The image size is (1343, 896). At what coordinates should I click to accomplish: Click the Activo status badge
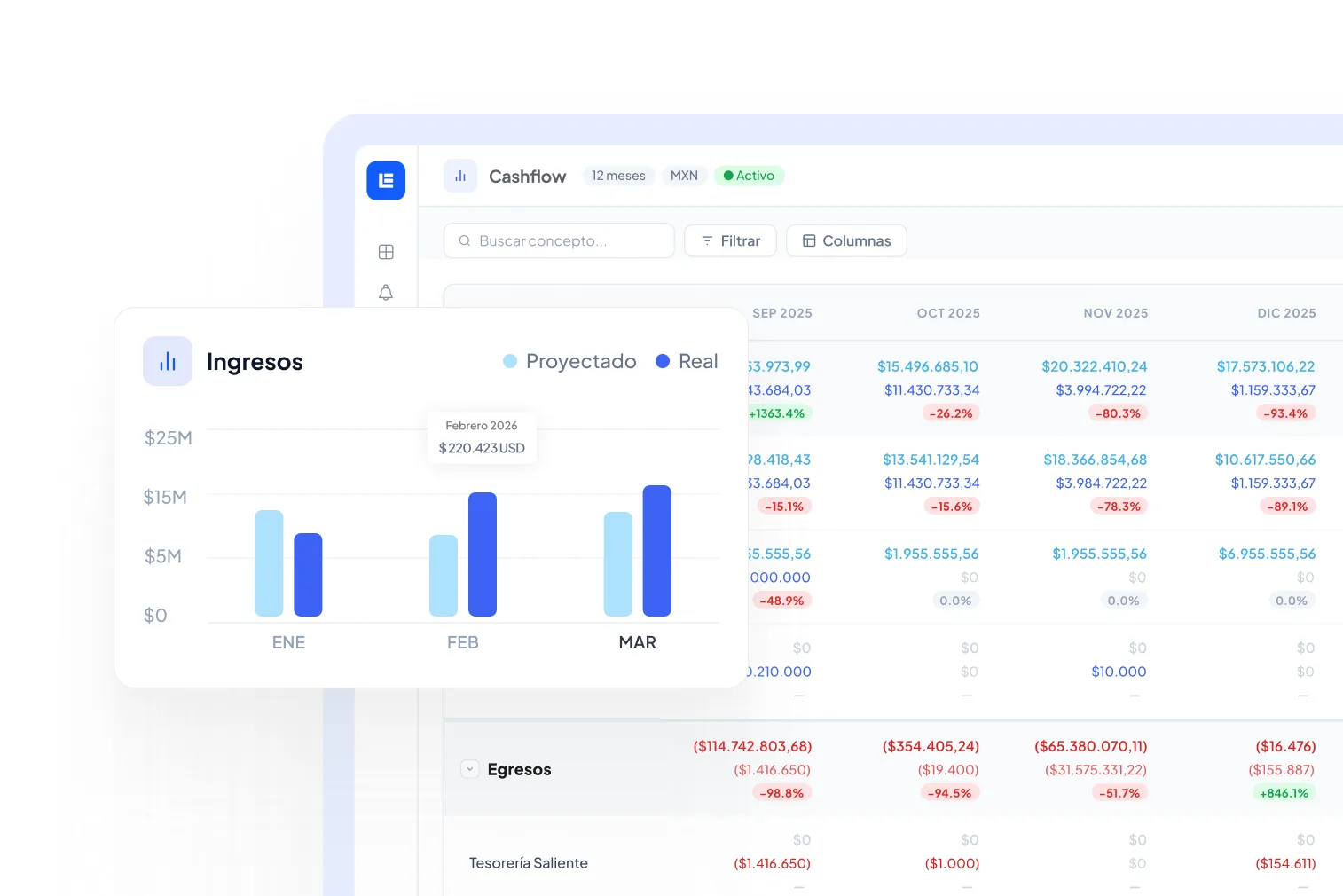[x=749, y=176]
